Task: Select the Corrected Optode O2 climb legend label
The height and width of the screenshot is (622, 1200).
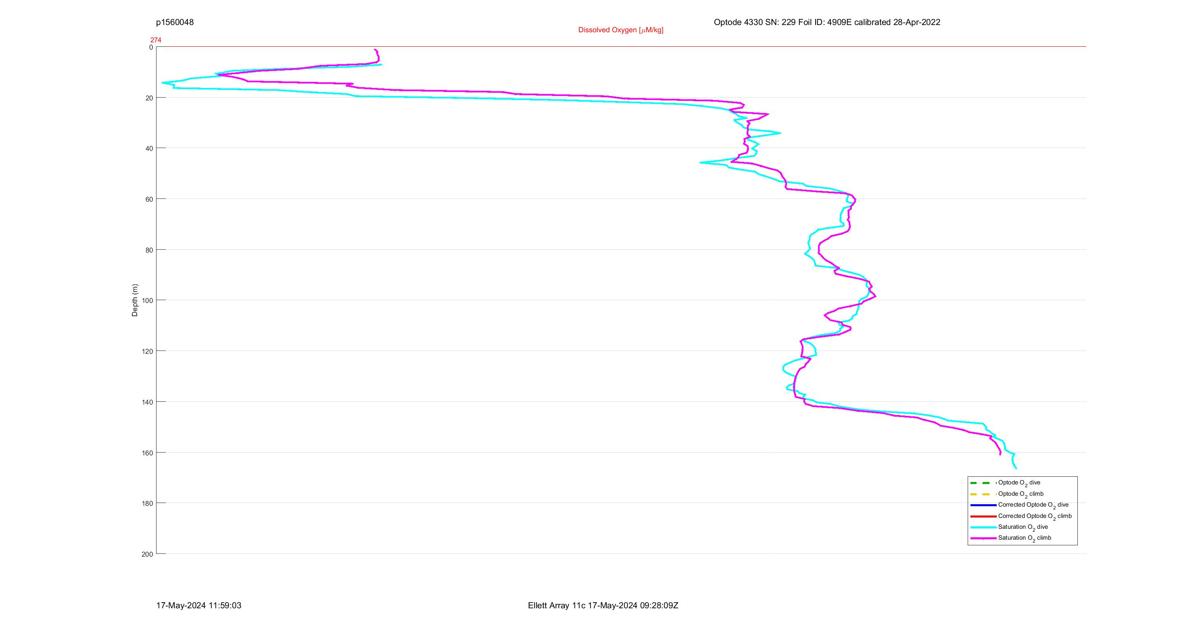Action: (1035, 516)
